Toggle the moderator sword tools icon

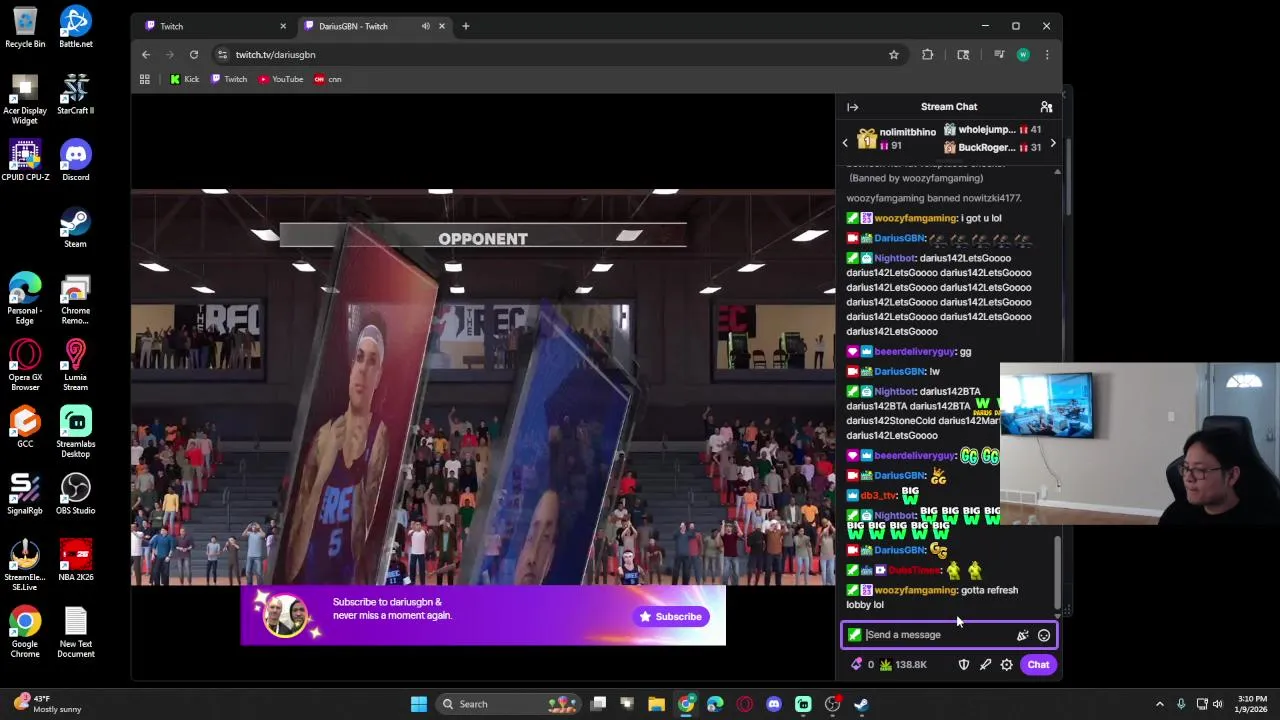point(985,664)
